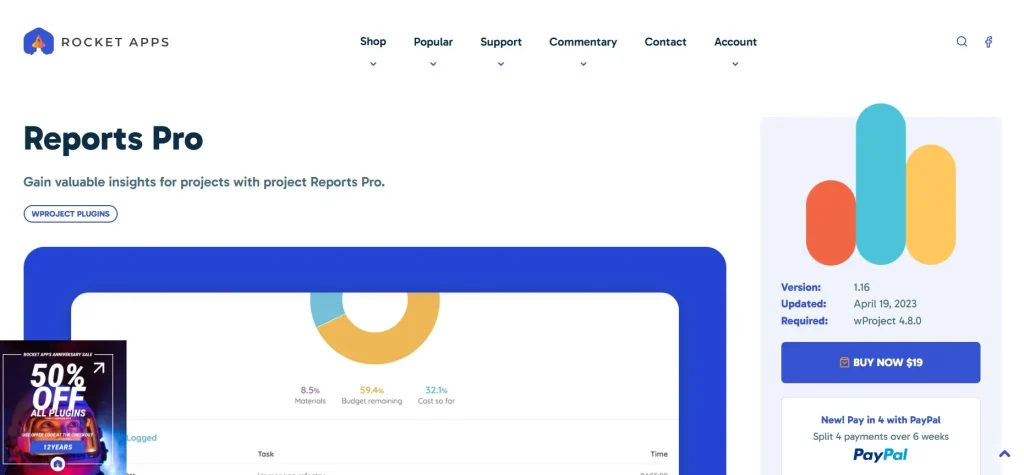The width and height of the screenshot is (1024, 475).
Task: Click the arrow icon on 50% OFF banner
Action: (x=99, y=369)
